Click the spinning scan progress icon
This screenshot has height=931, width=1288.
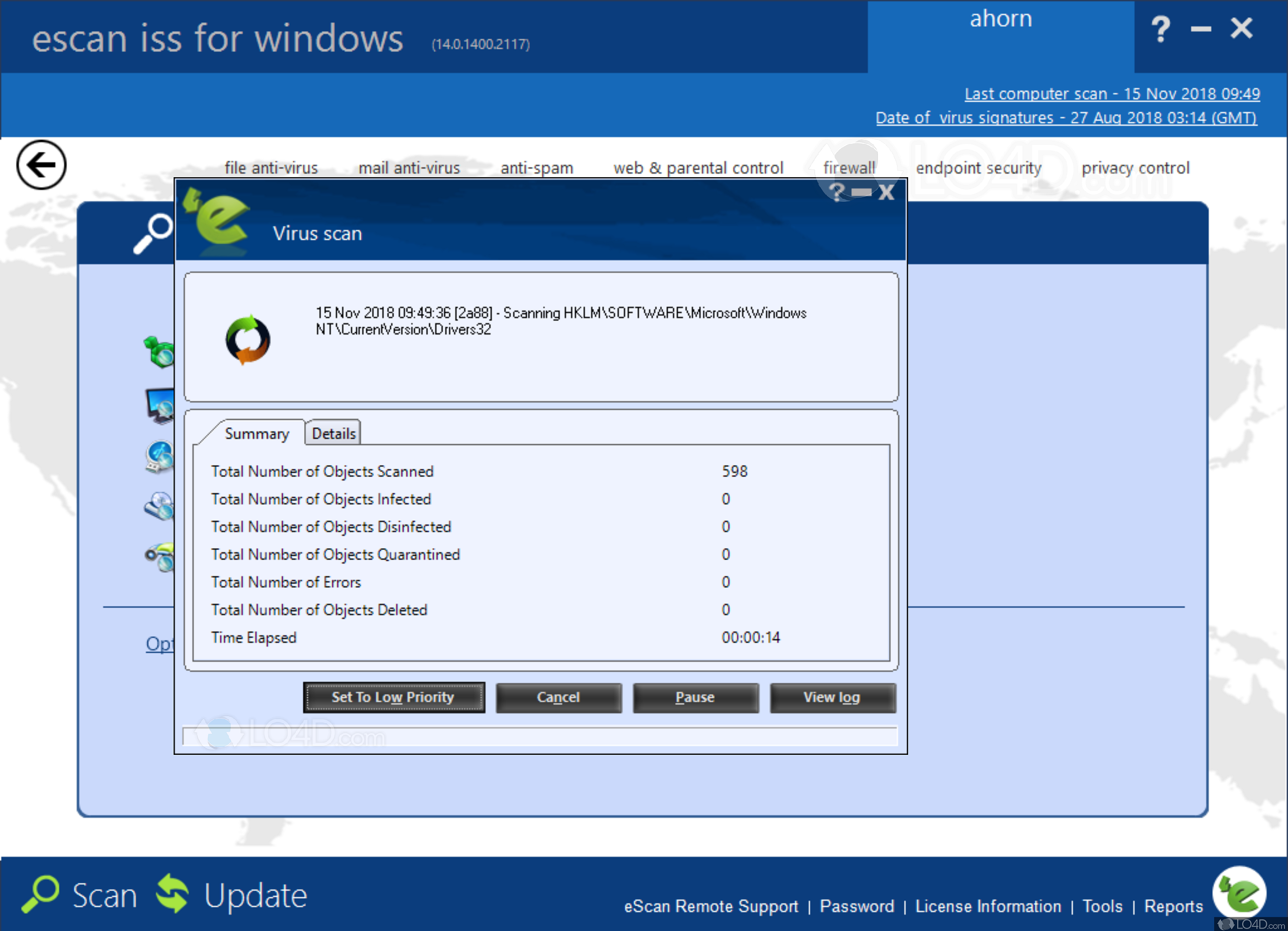[x=248, y=339]
